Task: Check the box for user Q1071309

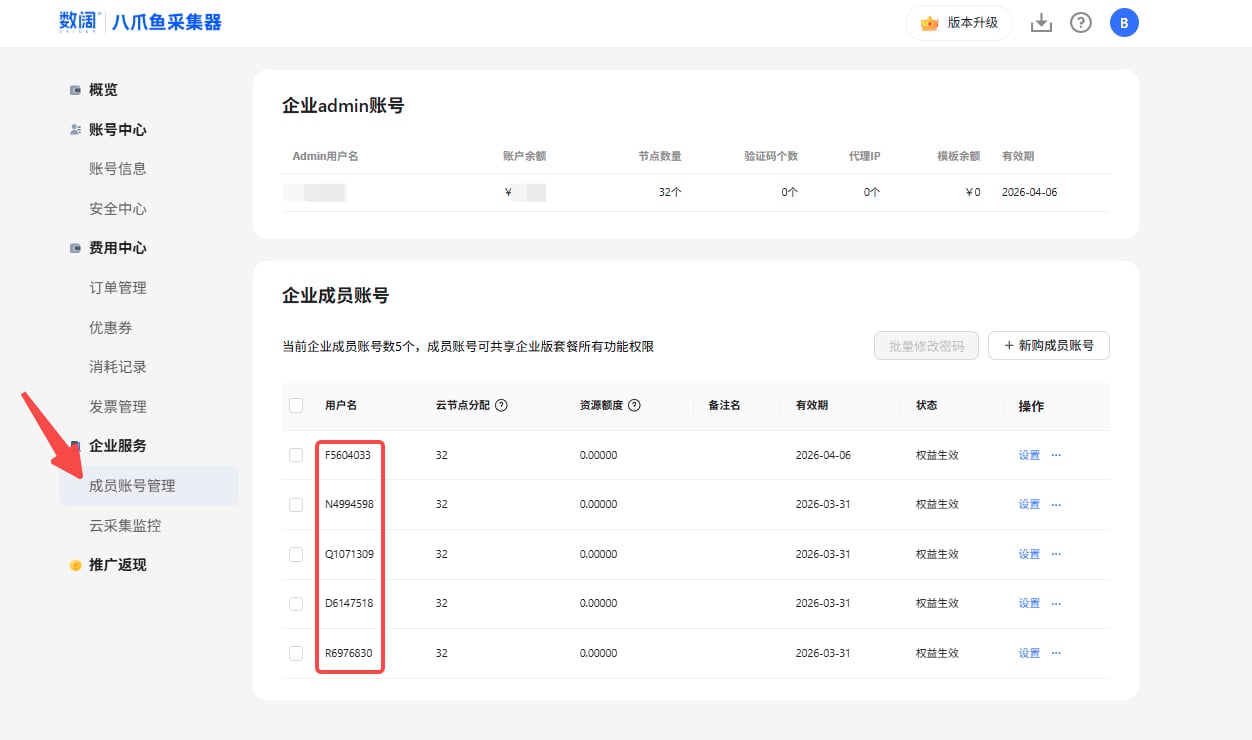Action: (296, 554)
